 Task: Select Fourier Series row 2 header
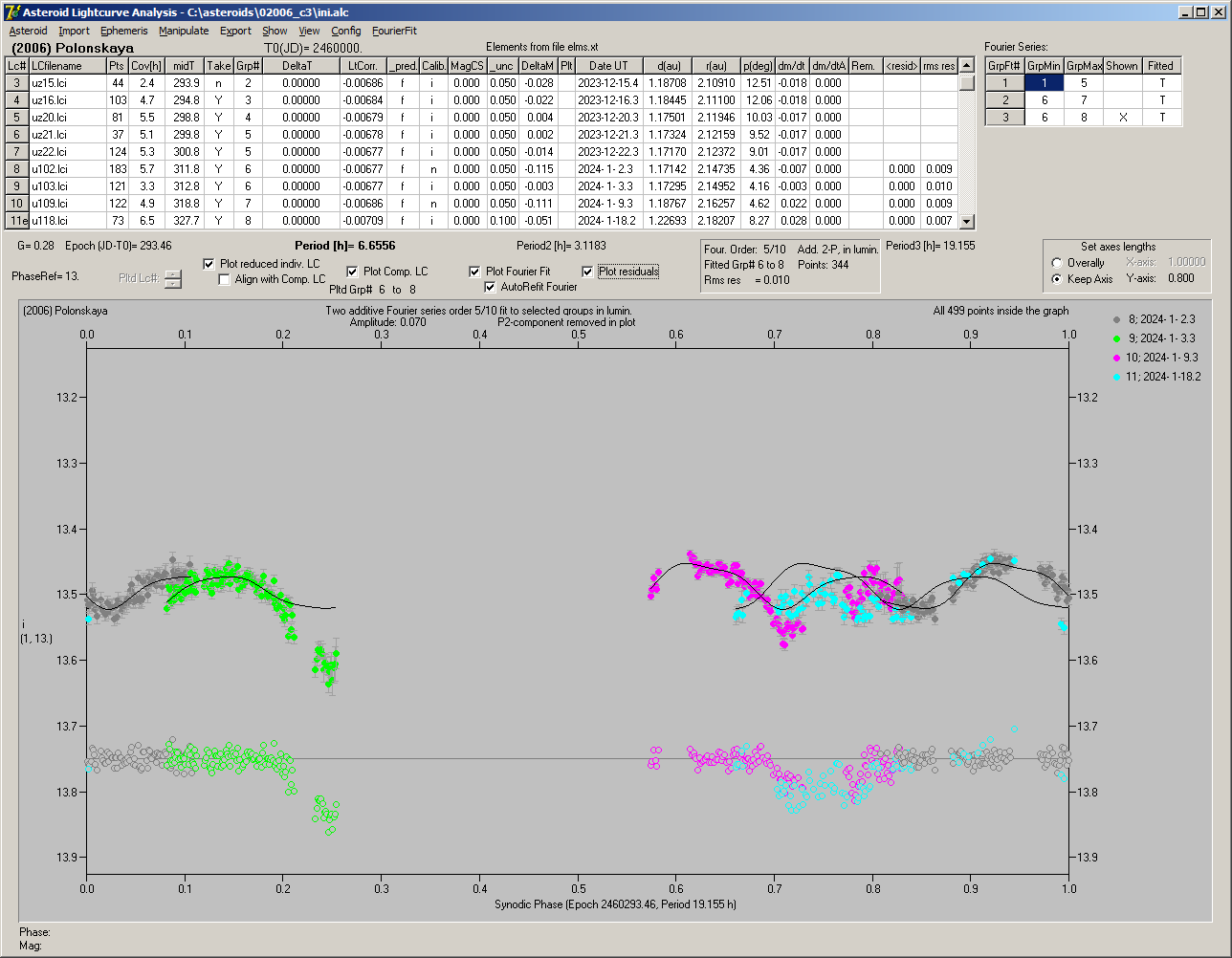pos(1005,100)
